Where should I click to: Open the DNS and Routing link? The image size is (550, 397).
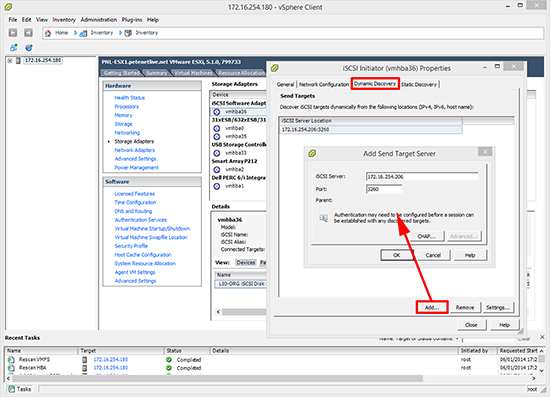[x=133, y=211]
